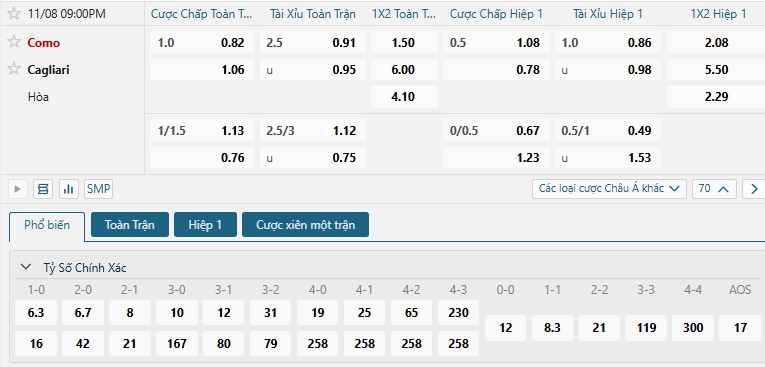Open the match list layout icon

click(43, 189)
